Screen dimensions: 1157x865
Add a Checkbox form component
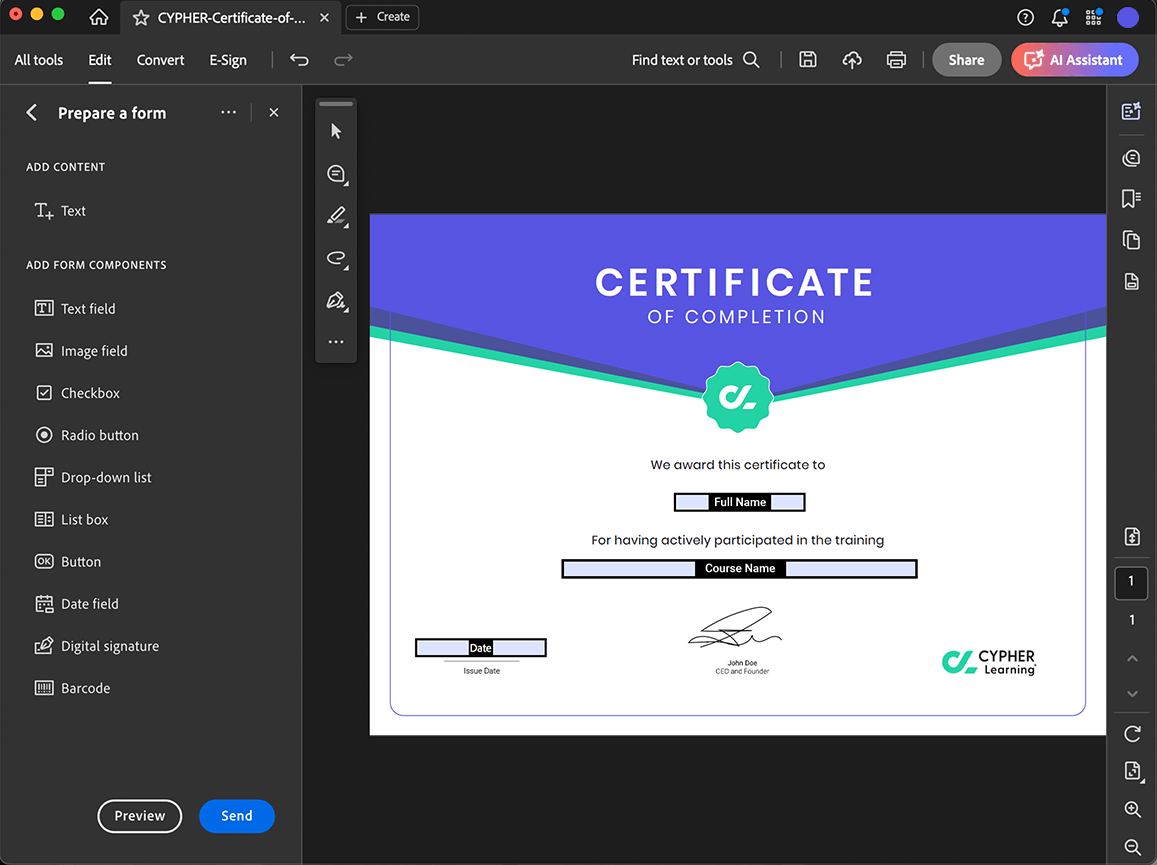(x=90, y=393)
